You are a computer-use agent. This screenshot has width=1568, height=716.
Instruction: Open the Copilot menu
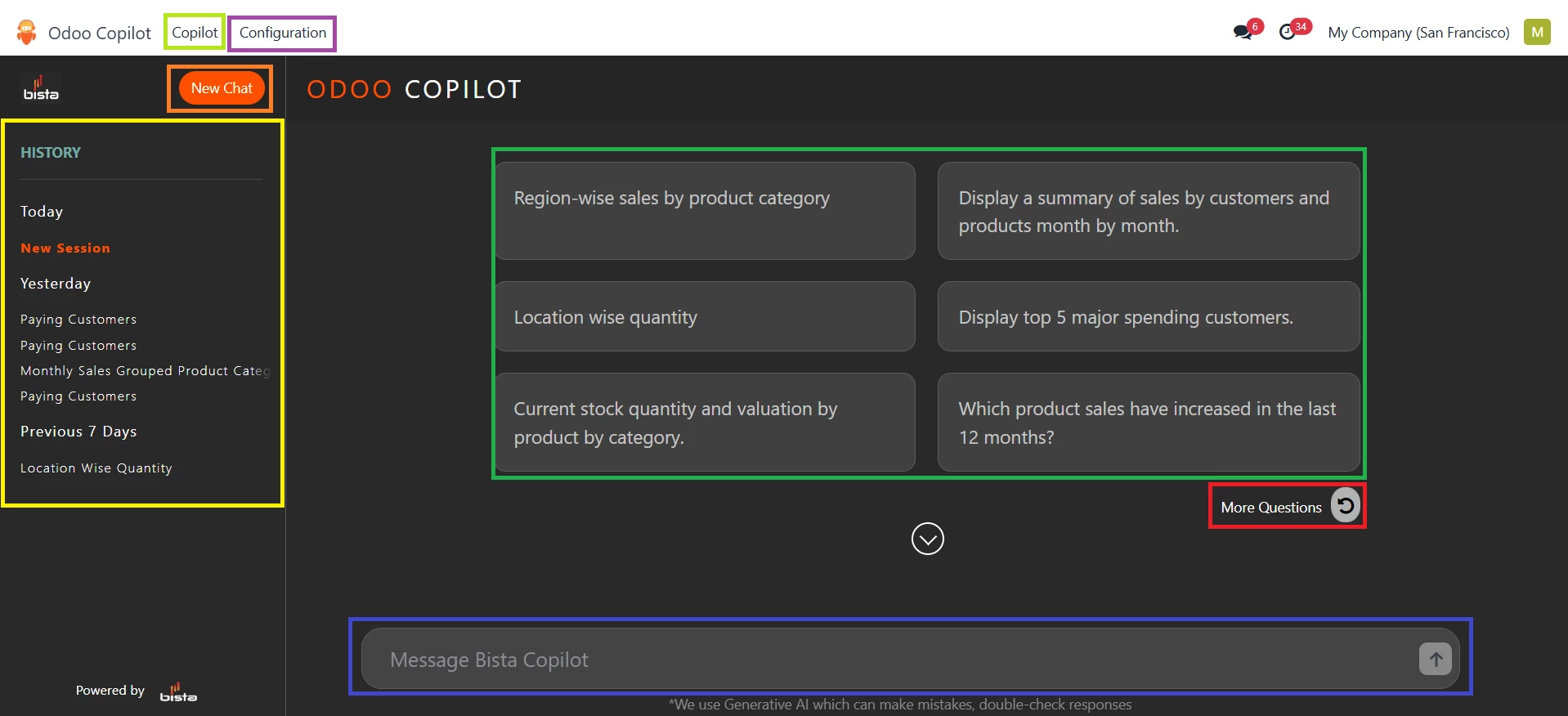[x=195, y=33]
